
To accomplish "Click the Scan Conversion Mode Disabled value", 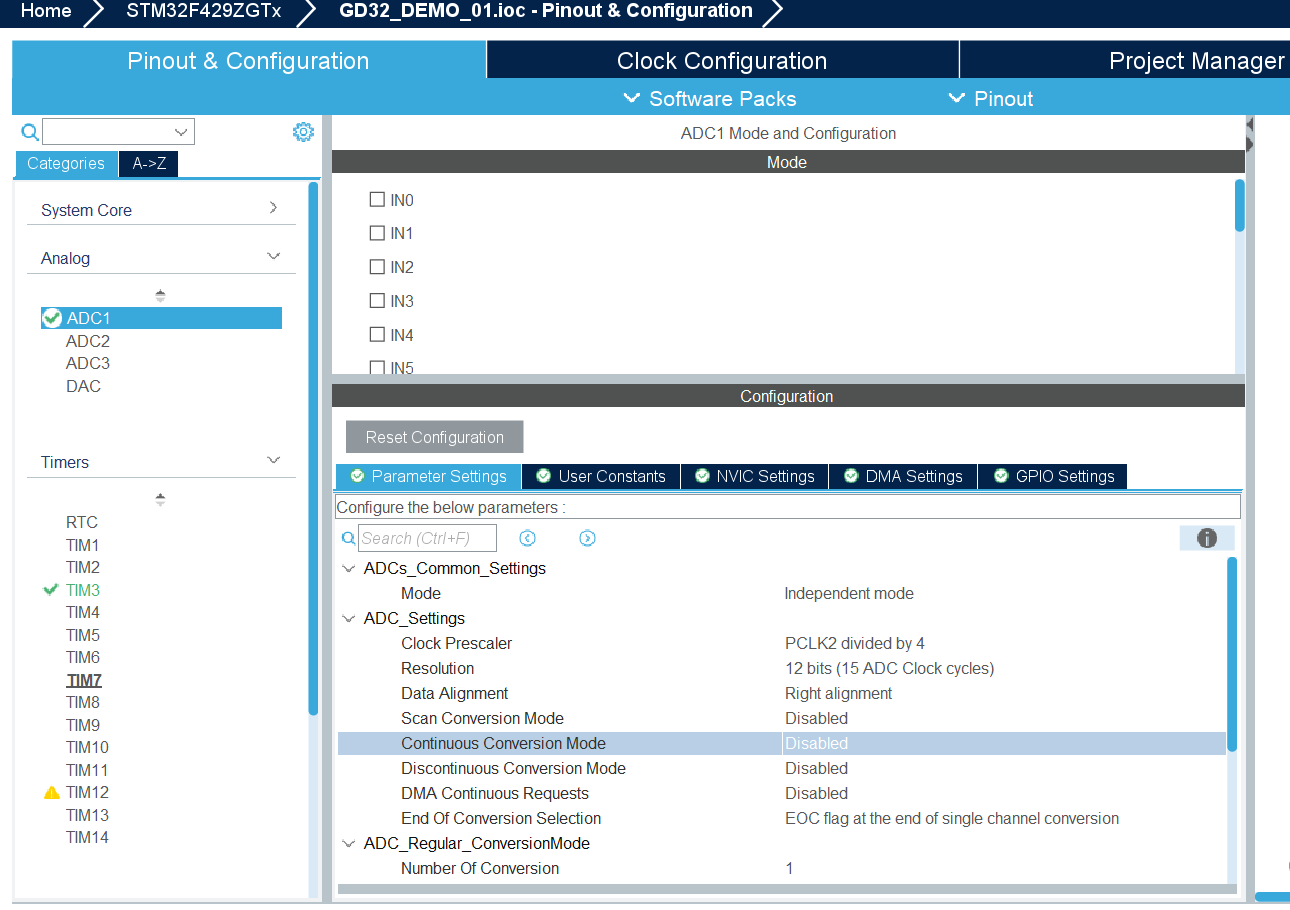I will point(816,718).
